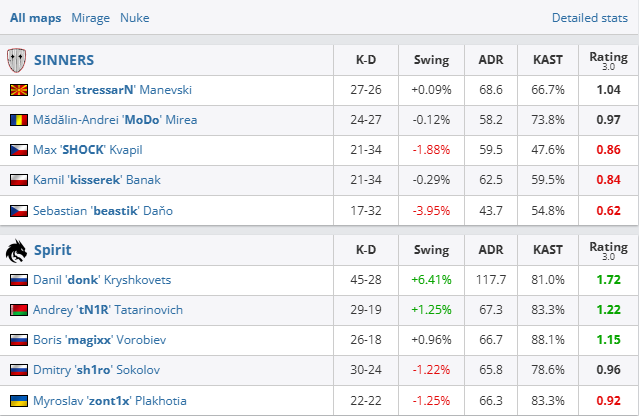
Task: Click the Romanian flag beside MoDo
Action: [x=18, y=120]
